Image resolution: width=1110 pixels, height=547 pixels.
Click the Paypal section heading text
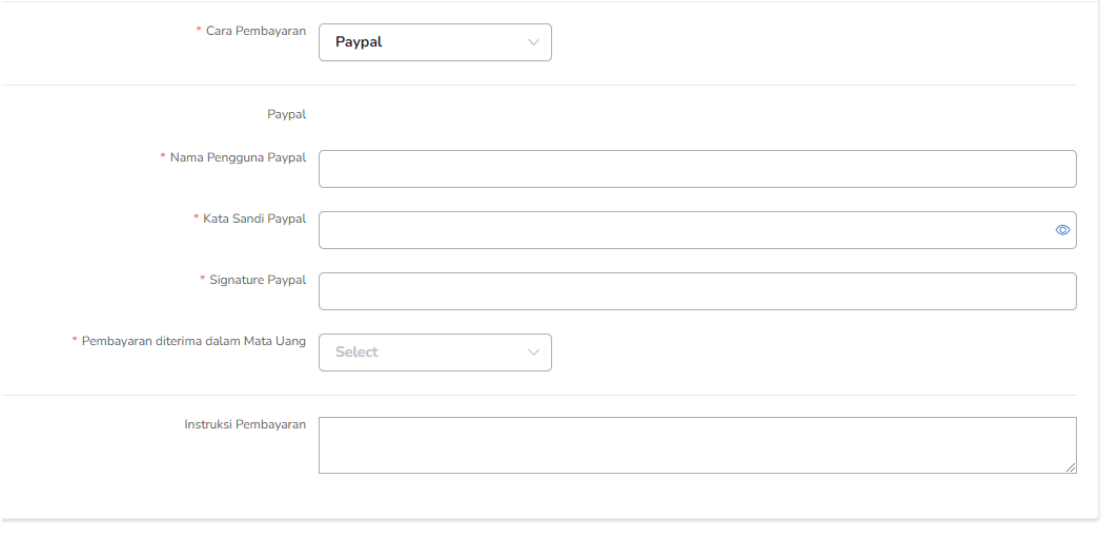(x=287, y=115)
